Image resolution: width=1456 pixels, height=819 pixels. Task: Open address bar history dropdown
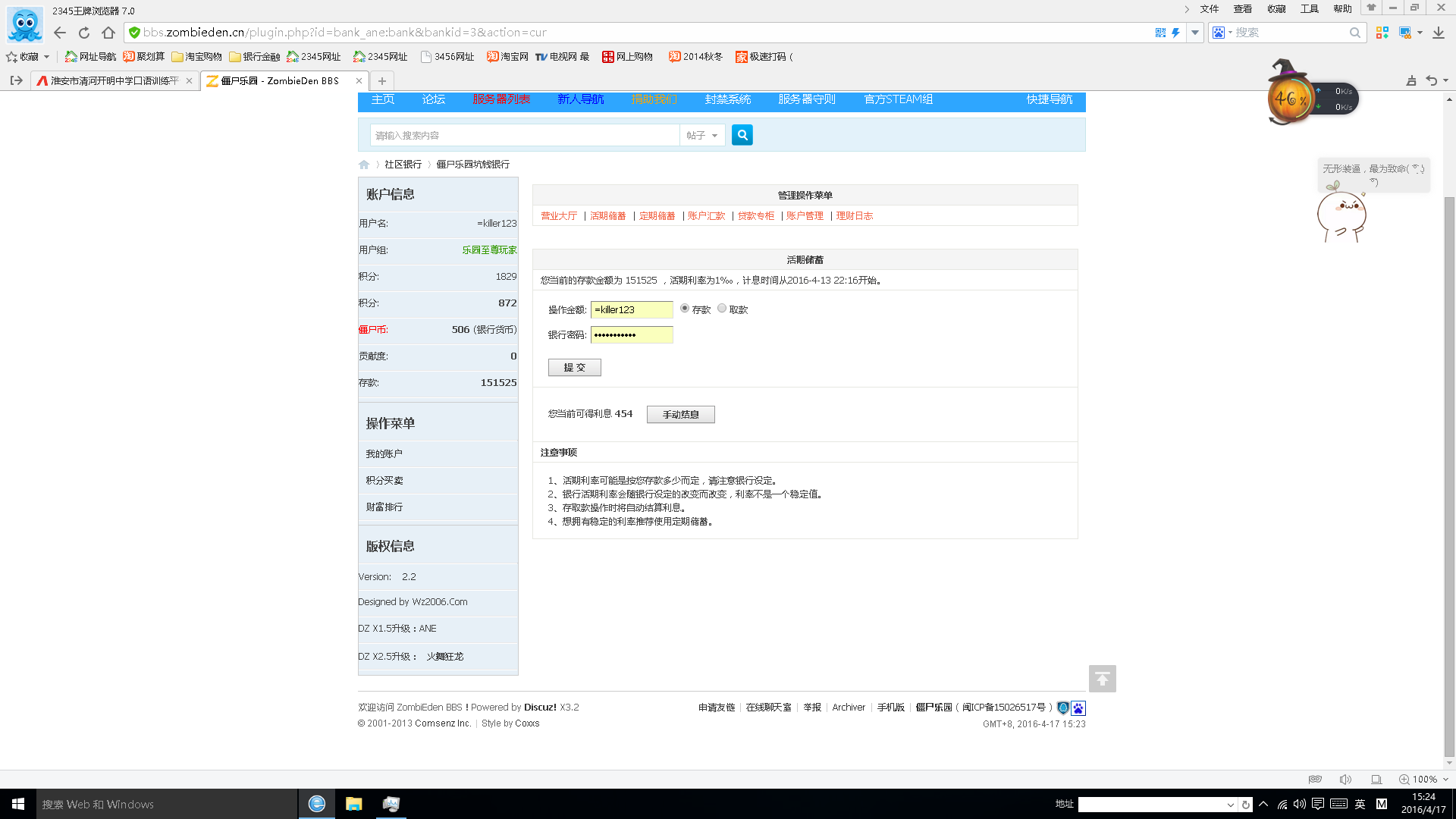point(1195,33)
